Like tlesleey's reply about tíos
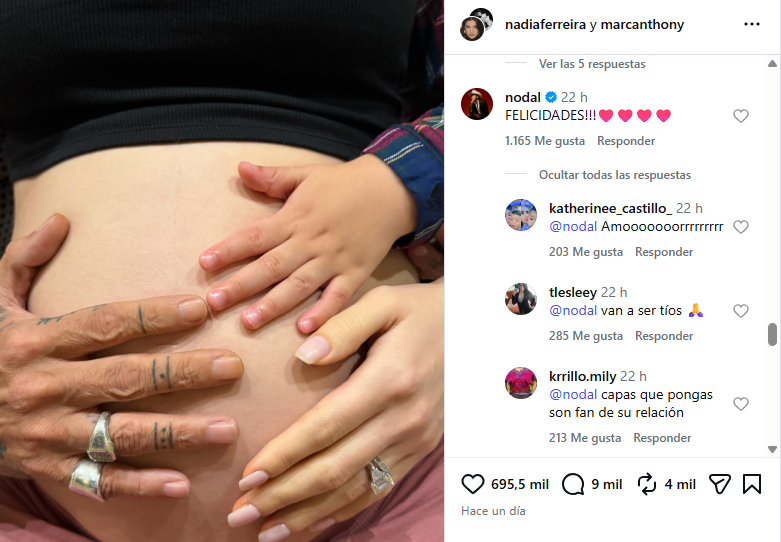The image size is (781, 542). 741,311
